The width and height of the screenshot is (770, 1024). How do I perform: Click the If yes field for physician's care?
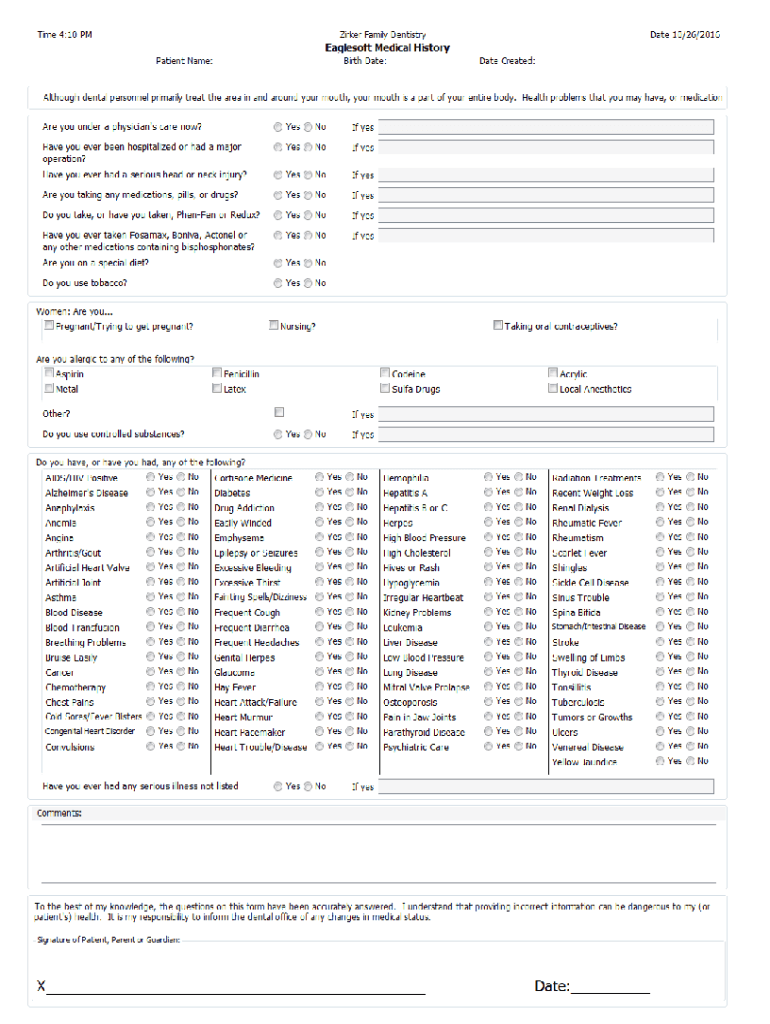pos(545,127)
